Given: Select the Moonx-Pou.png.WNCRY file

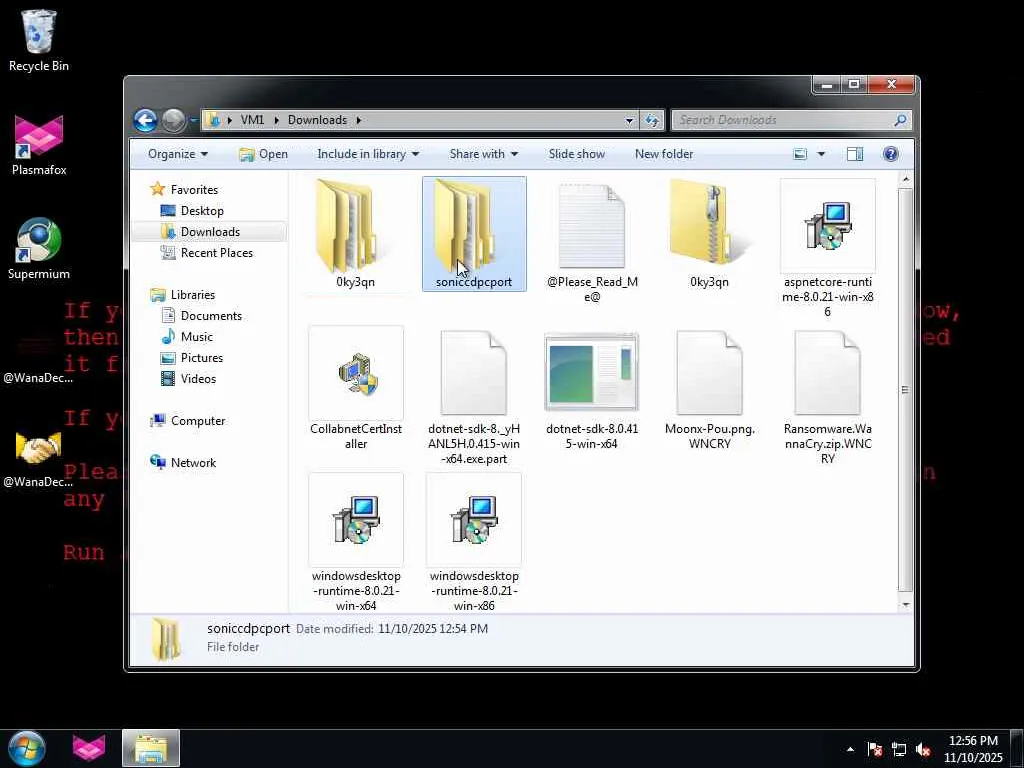Looking at the screenshot, I should 709,389.
